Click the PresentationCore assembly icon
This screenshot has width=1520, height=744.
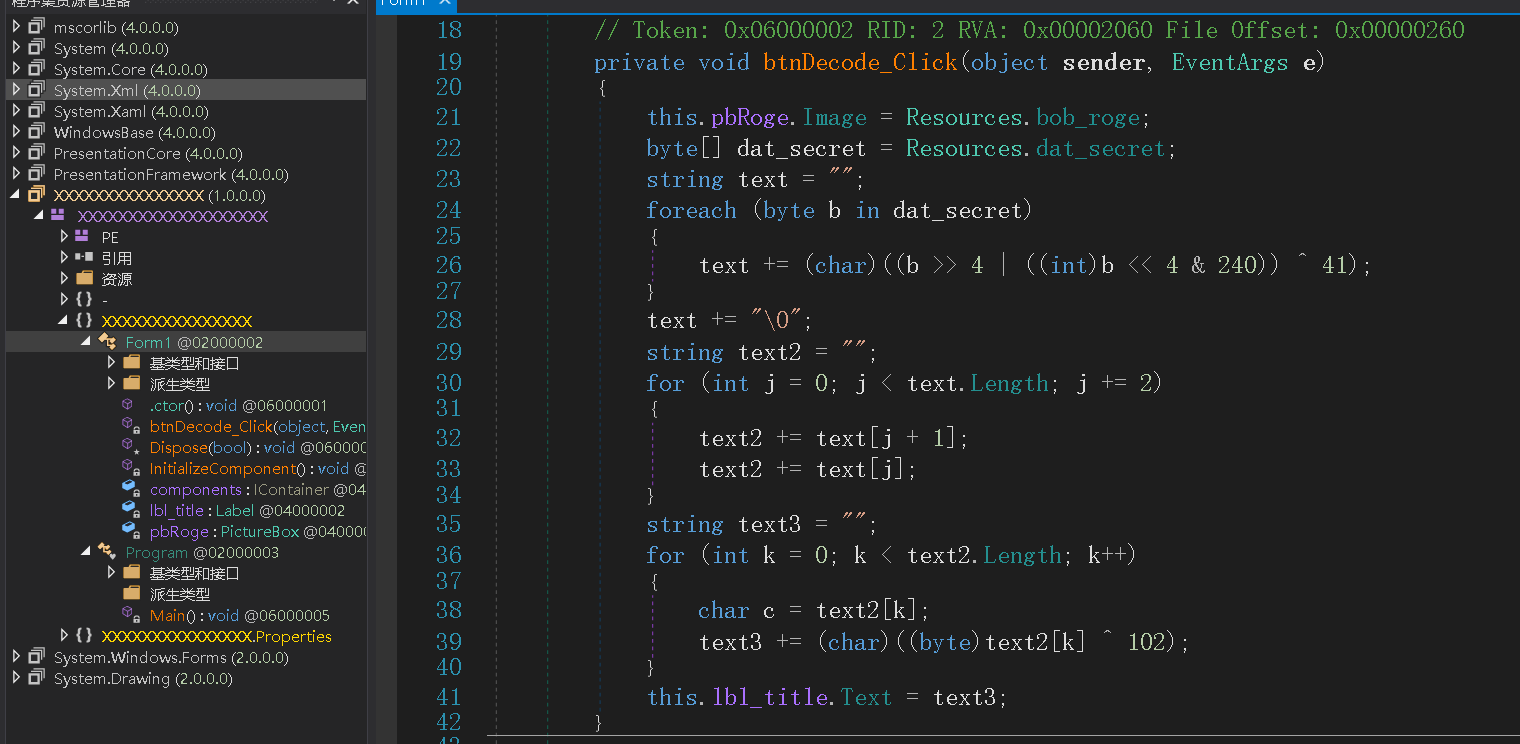tap(37, 153)
